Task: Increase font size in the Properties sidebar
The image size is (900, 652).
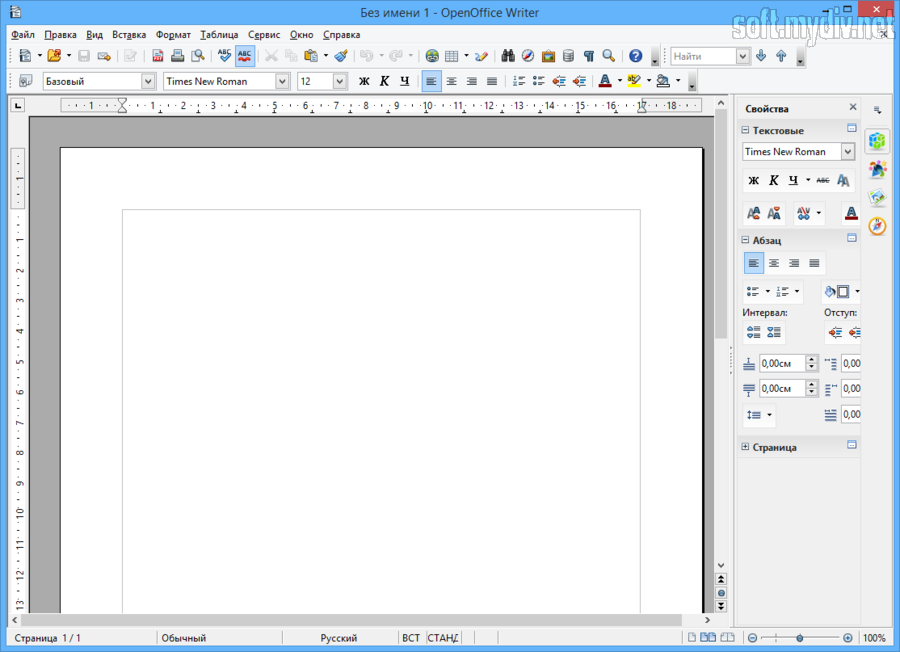Action: tap(754, 214)
